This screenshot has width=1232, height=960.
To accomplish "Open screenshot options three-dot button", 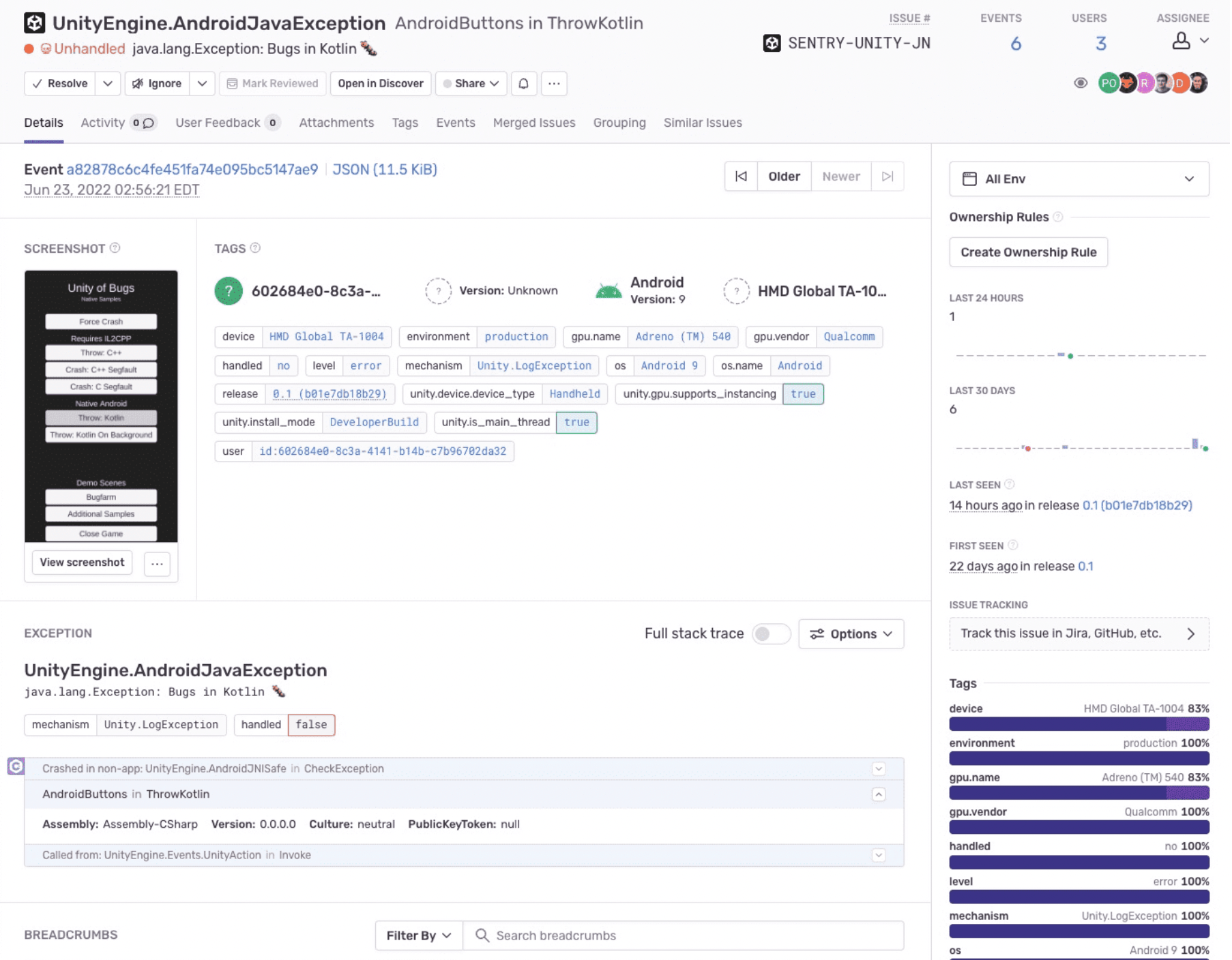I will click(157, 563).
